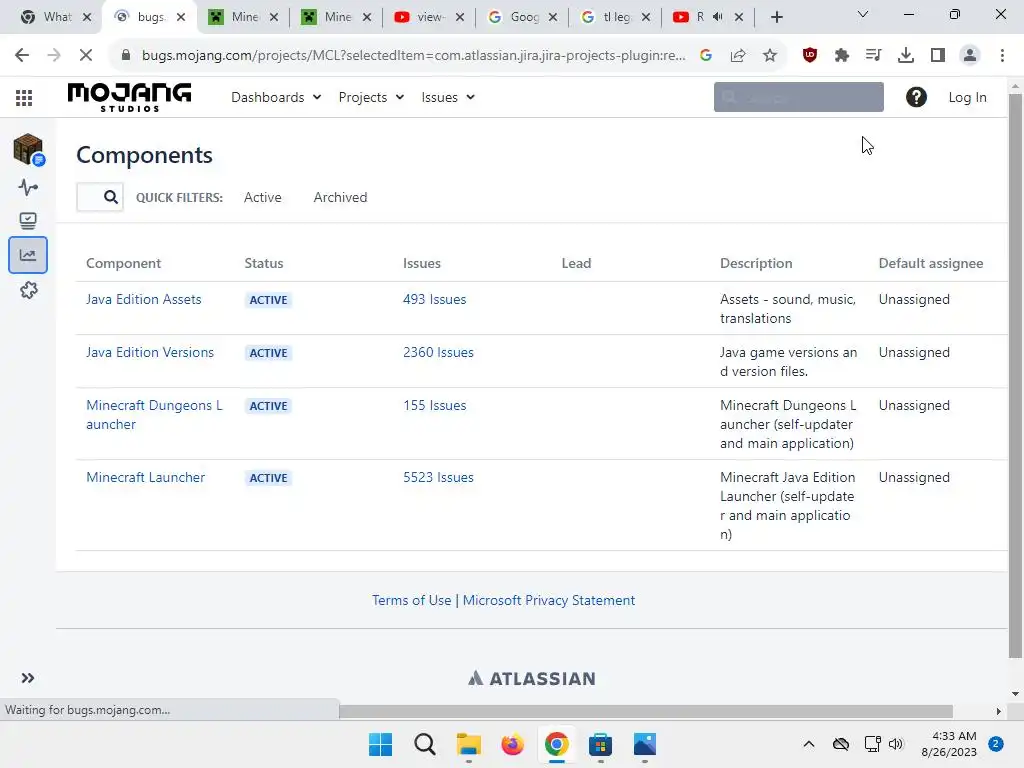Click the horizontal scrollbar at bottom
The image size is (1024, 768).
pos(646,711)
